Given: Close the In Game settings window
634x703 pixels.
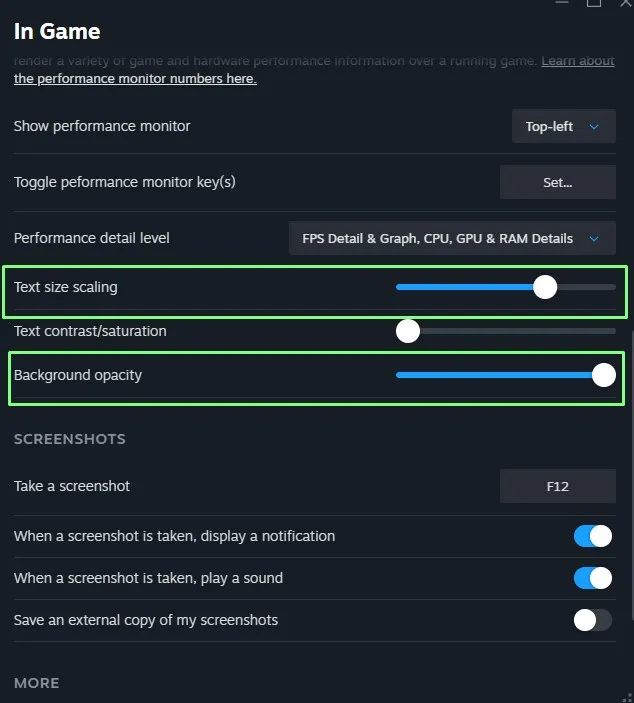Looking at the screenshot, I should click(626, 3).
